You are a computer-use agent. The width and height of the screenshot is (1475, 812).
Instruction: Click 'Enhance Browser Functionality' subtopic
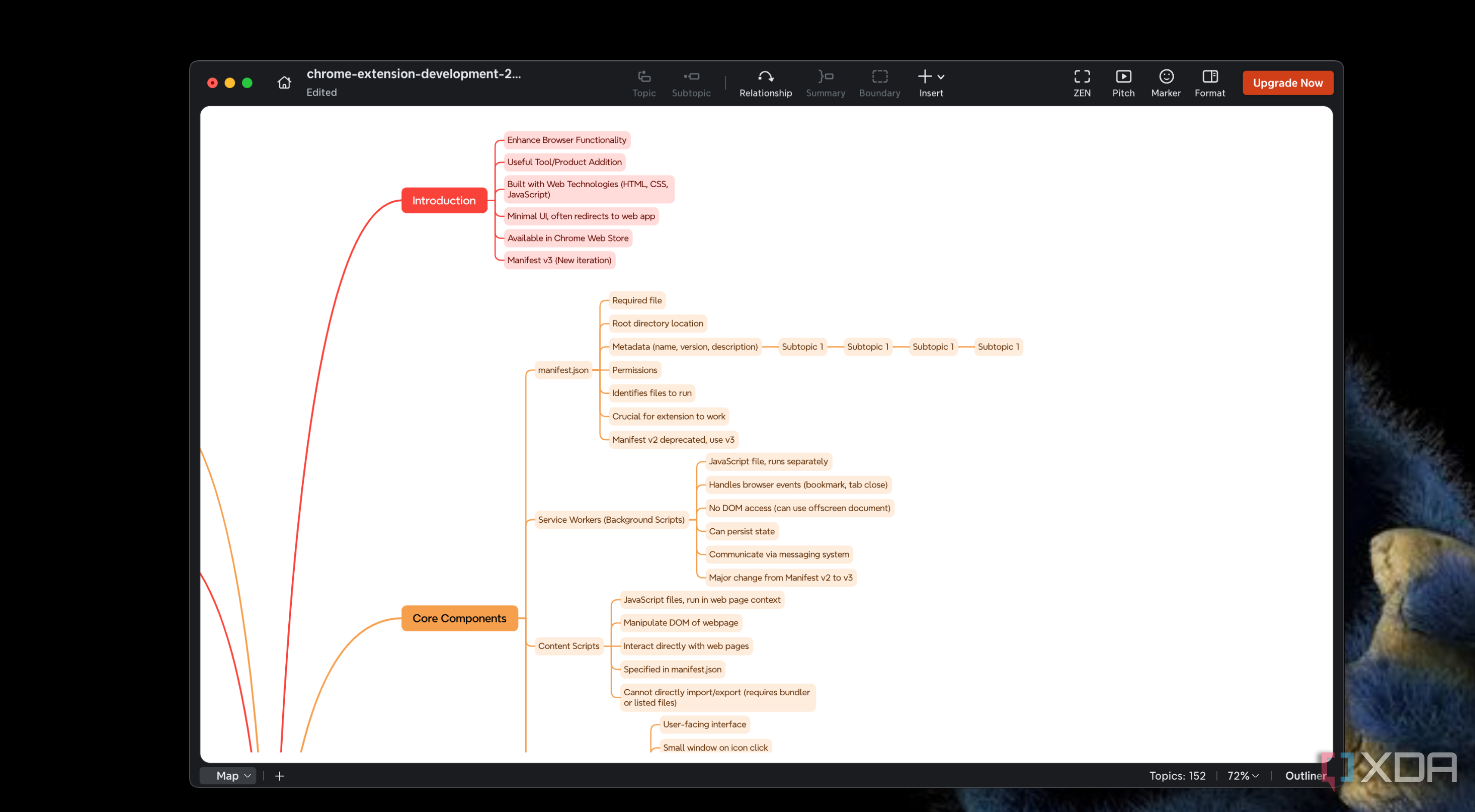click(566, 140)
